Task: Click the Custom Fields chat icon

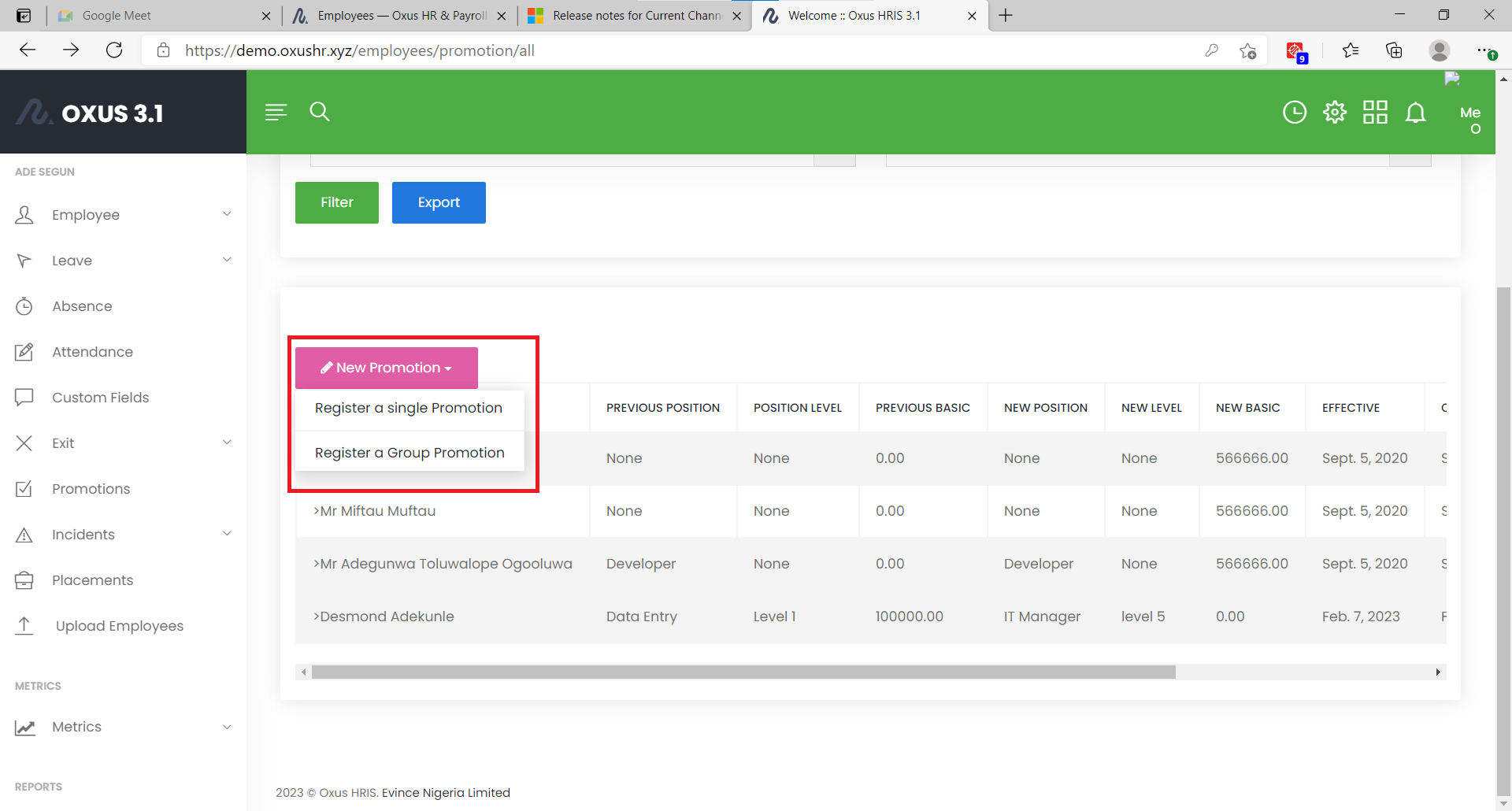Action: [24, 398]
